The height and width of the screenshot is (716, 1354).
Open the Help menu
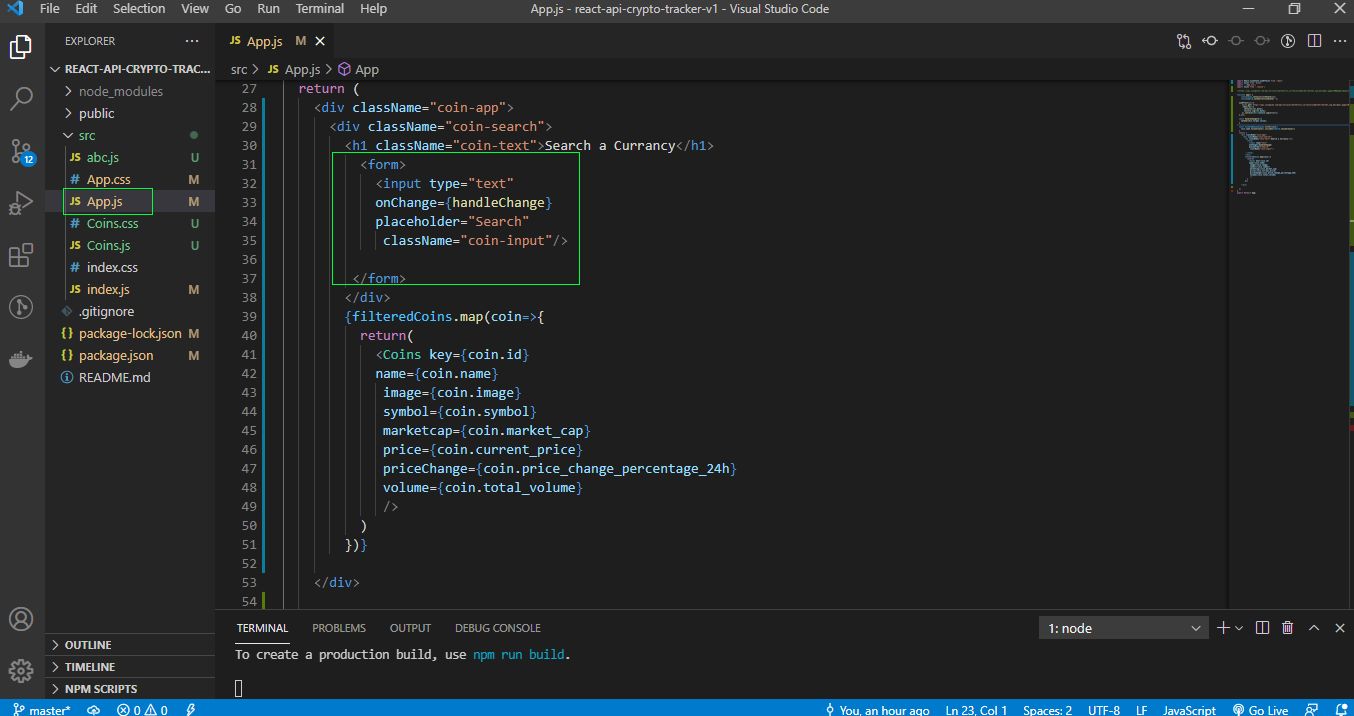click(373, 9)
